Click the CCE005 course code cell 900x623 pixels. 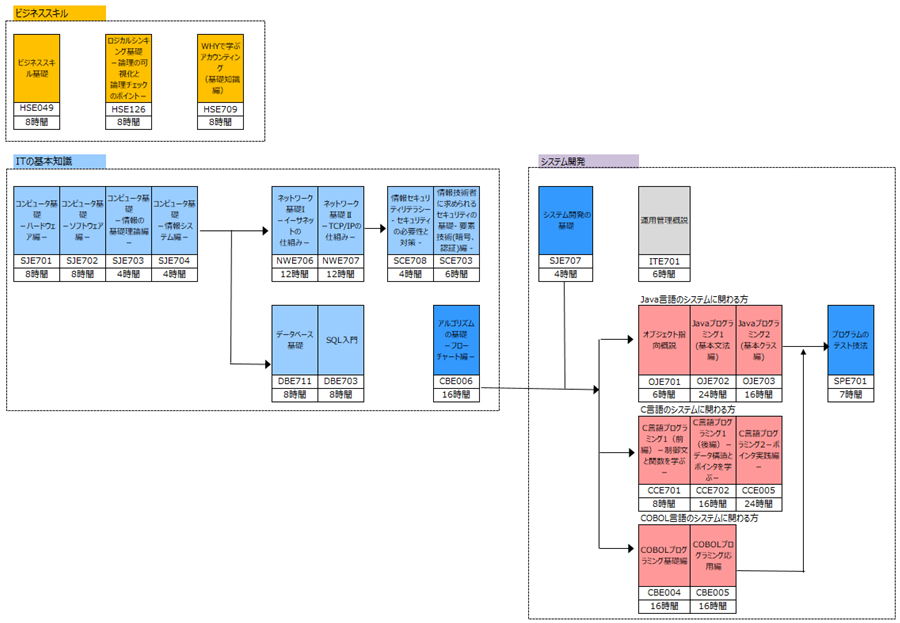point(759,490)
